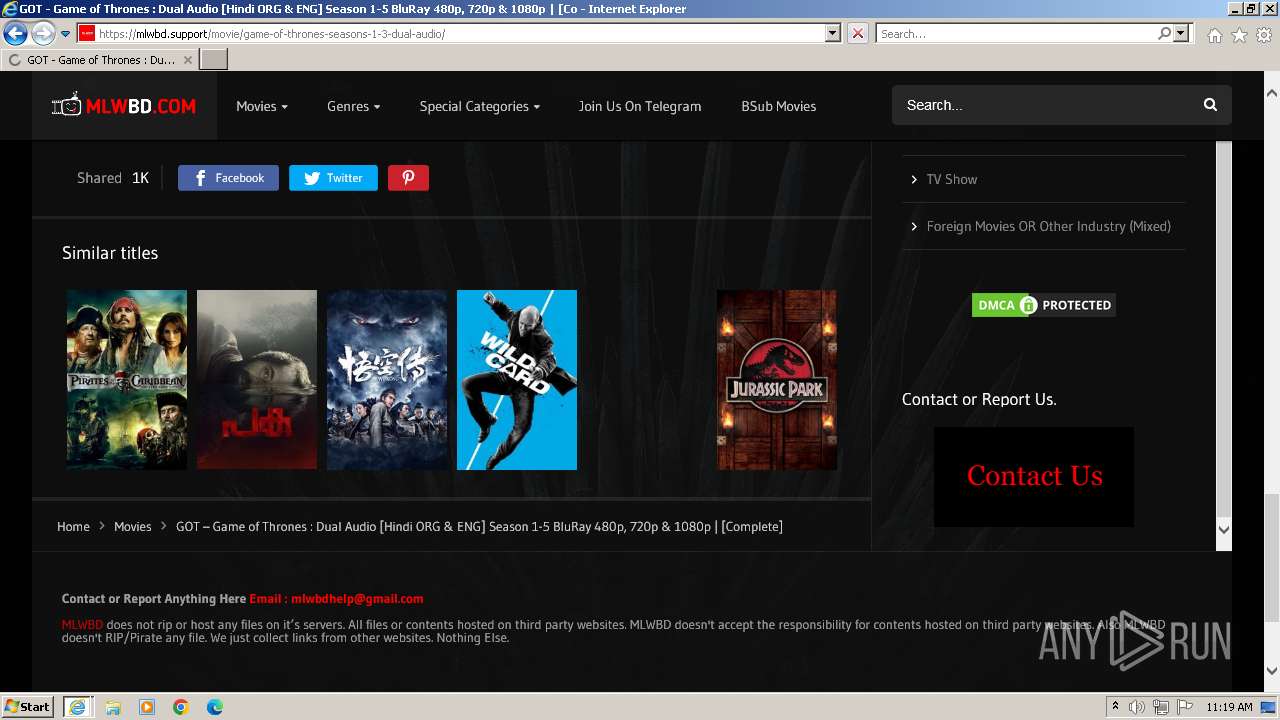Open Internet Explorer taskbar icon
The image size is (1280, 720).
(78, 706)
